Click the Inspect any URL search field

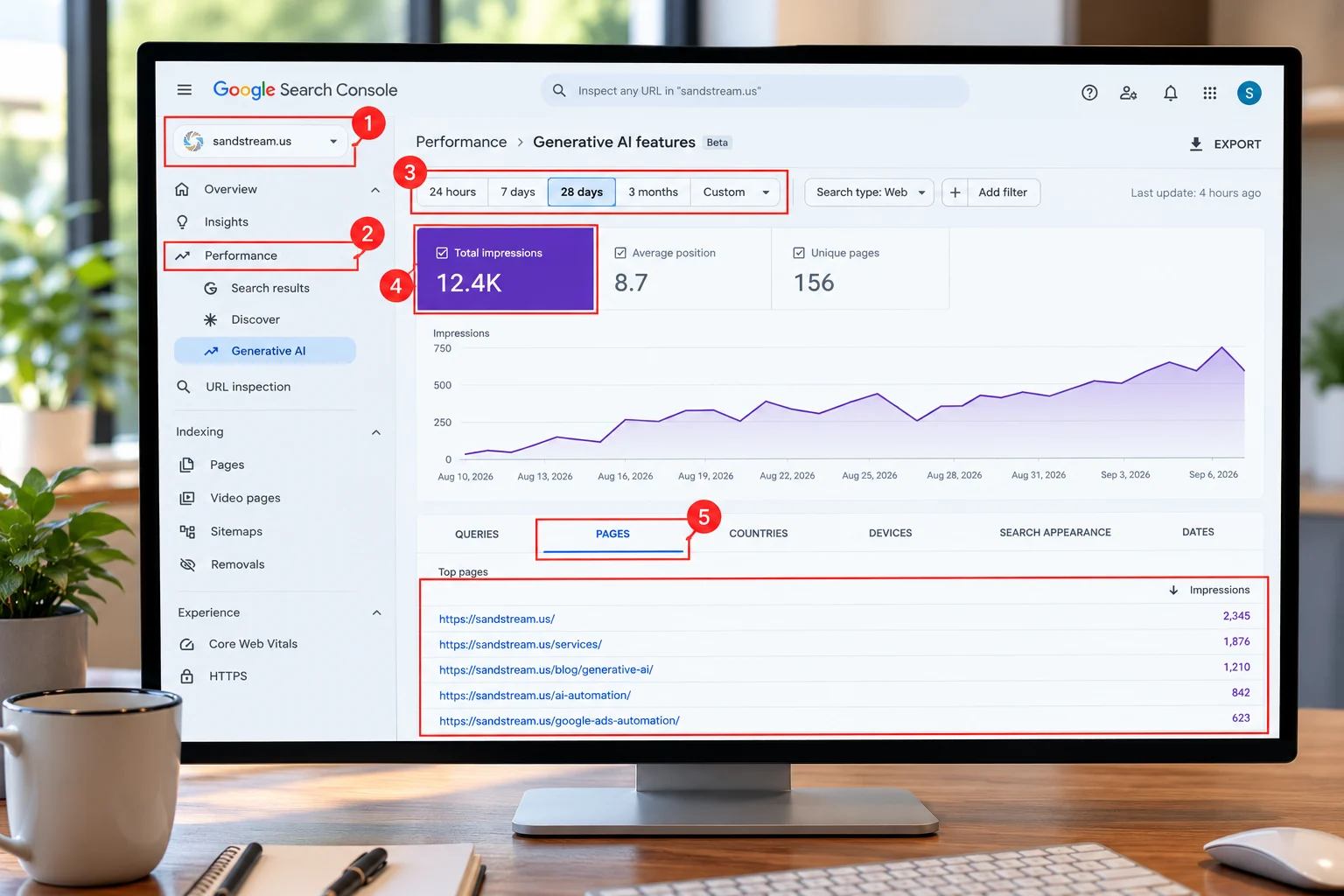coord(755,91)
